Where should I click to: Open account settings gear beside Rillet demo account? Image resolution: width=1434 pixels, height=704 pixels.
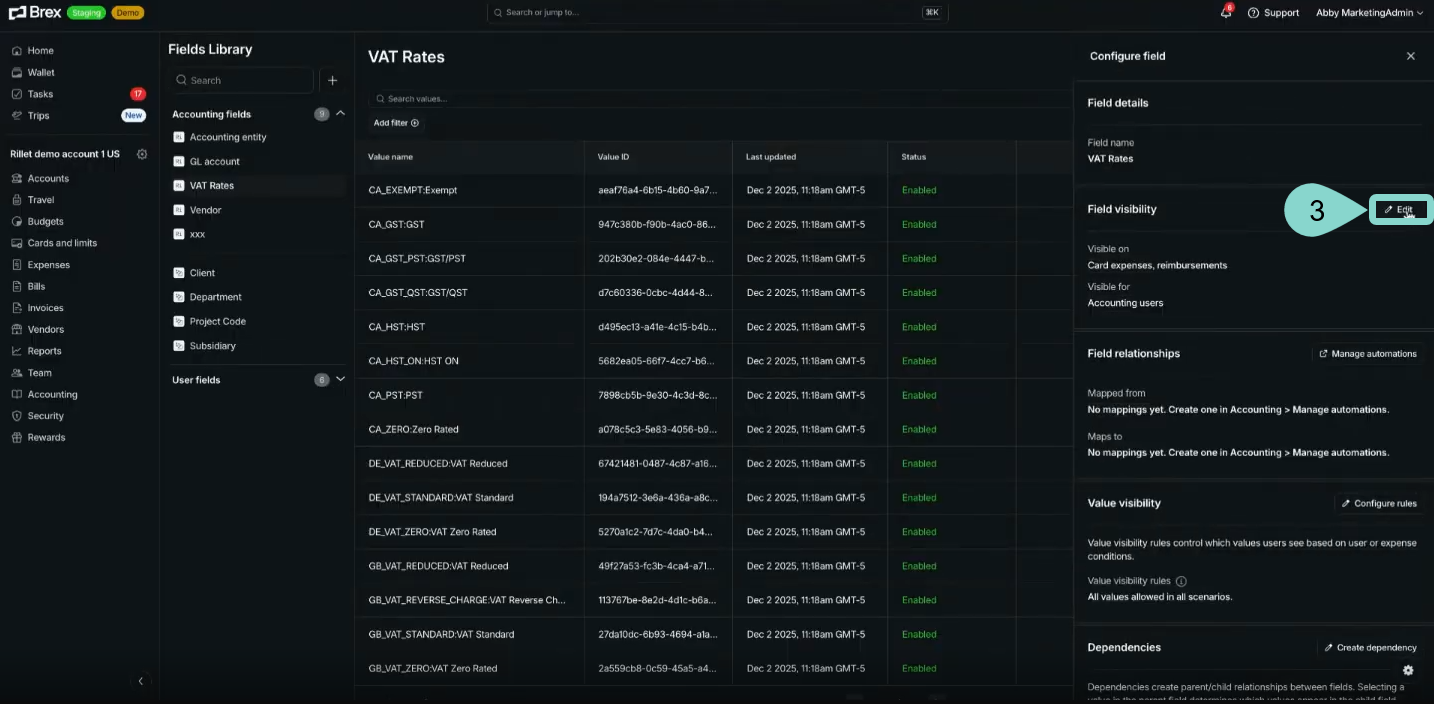[x=142, y=154]
